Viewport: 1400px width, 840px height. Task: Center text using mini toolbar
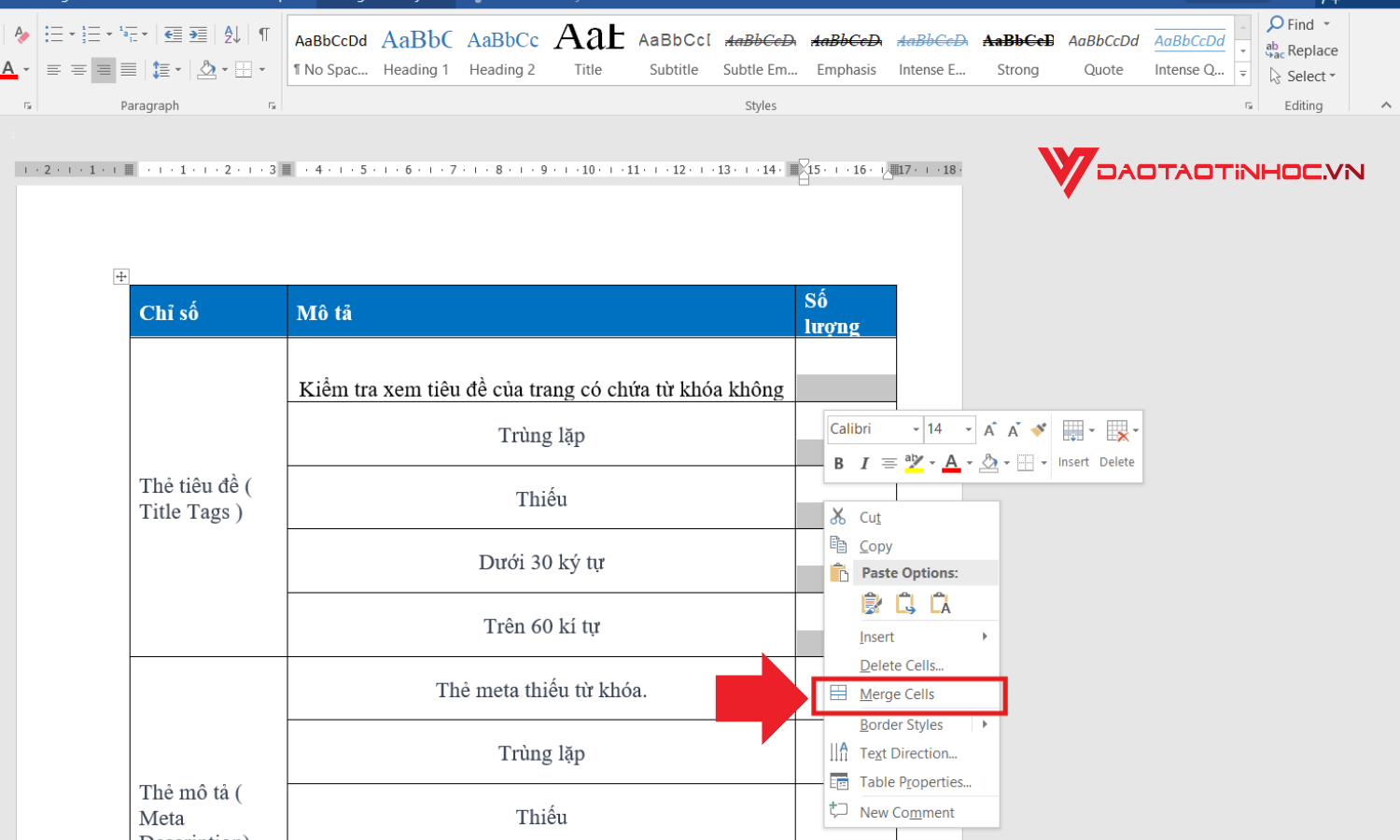tap(889, 463)
